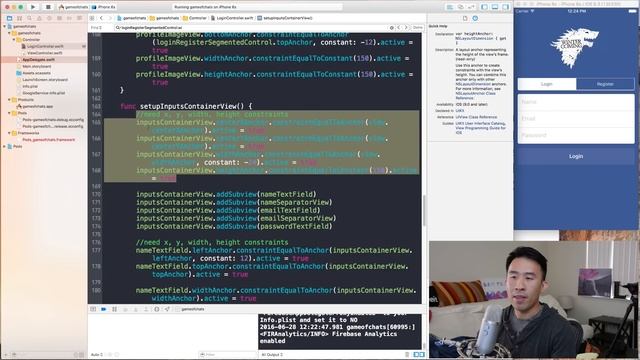This screenshot has width=640, height=360.
Task: Open NSLayoutAnchor Class Reference link
Action: [476, 96]
